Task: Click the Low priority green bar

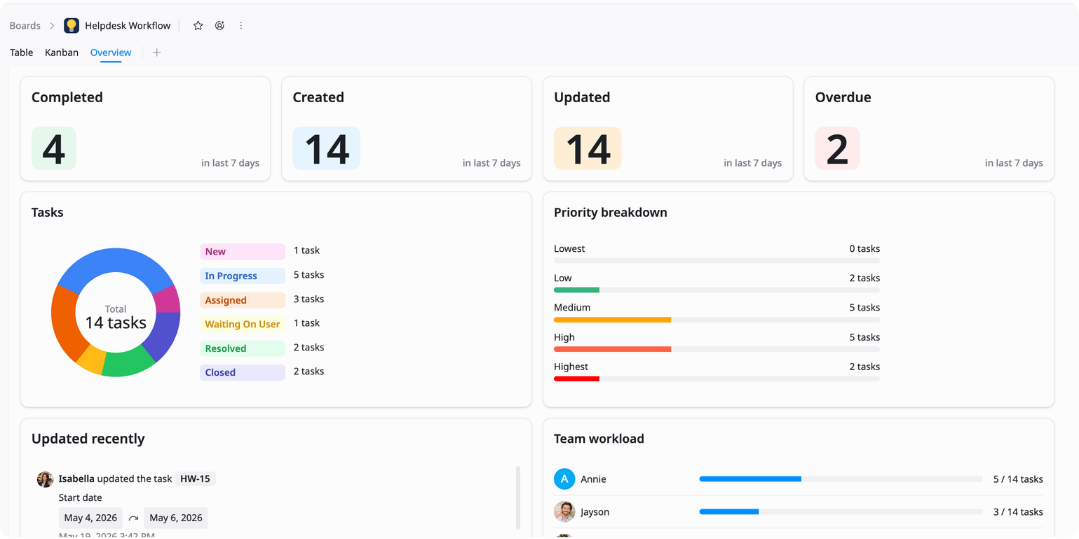Action: pyautogui.click(x=577, y=290)
